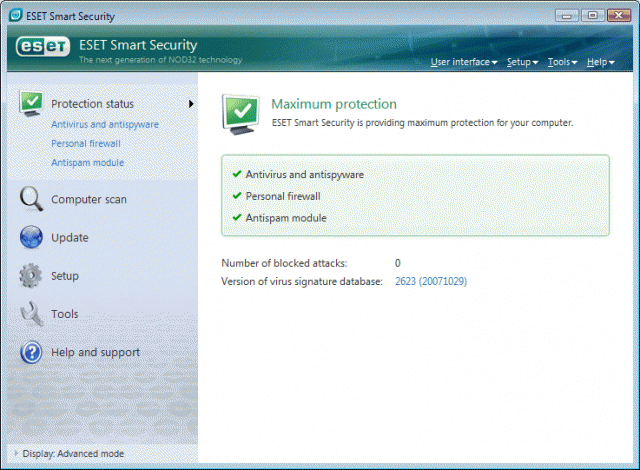
Task: Click the large Maximum protection monitor icon
Action: tap(241, 115)
